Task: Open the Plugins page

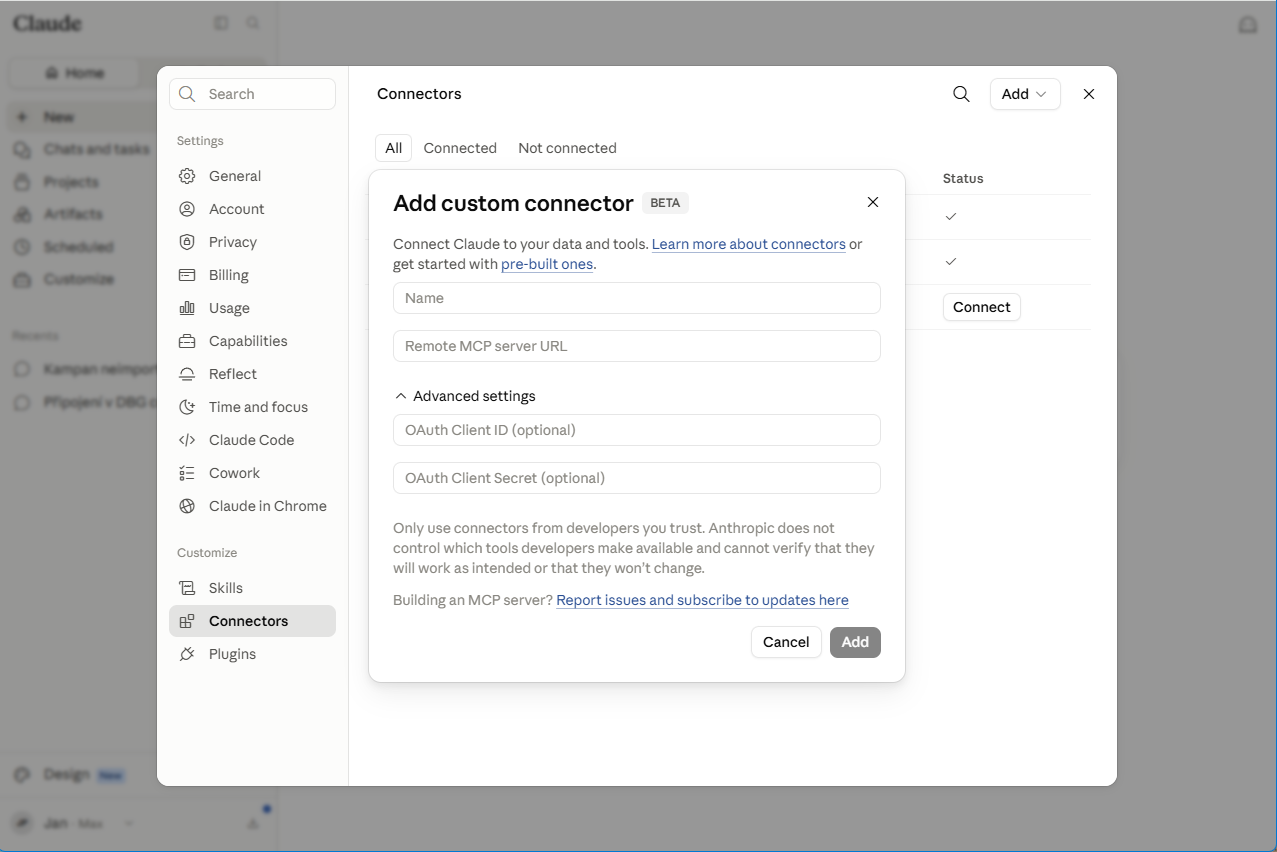Action: click(252, 654)
